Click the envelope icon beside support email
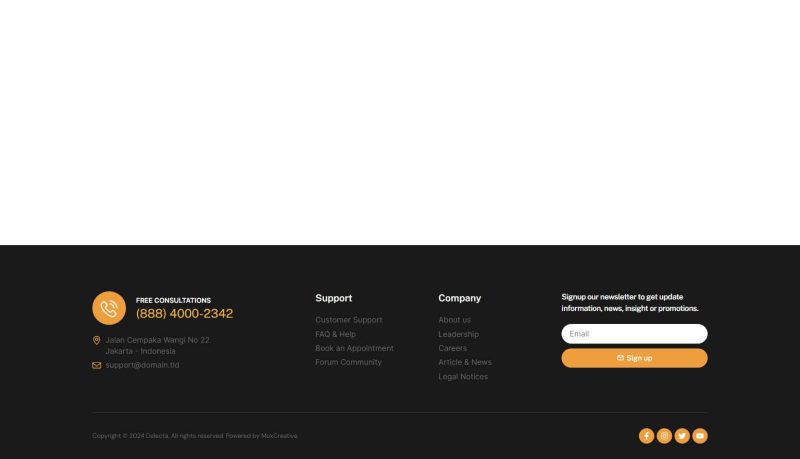800x459 pixels. (97, 365)
